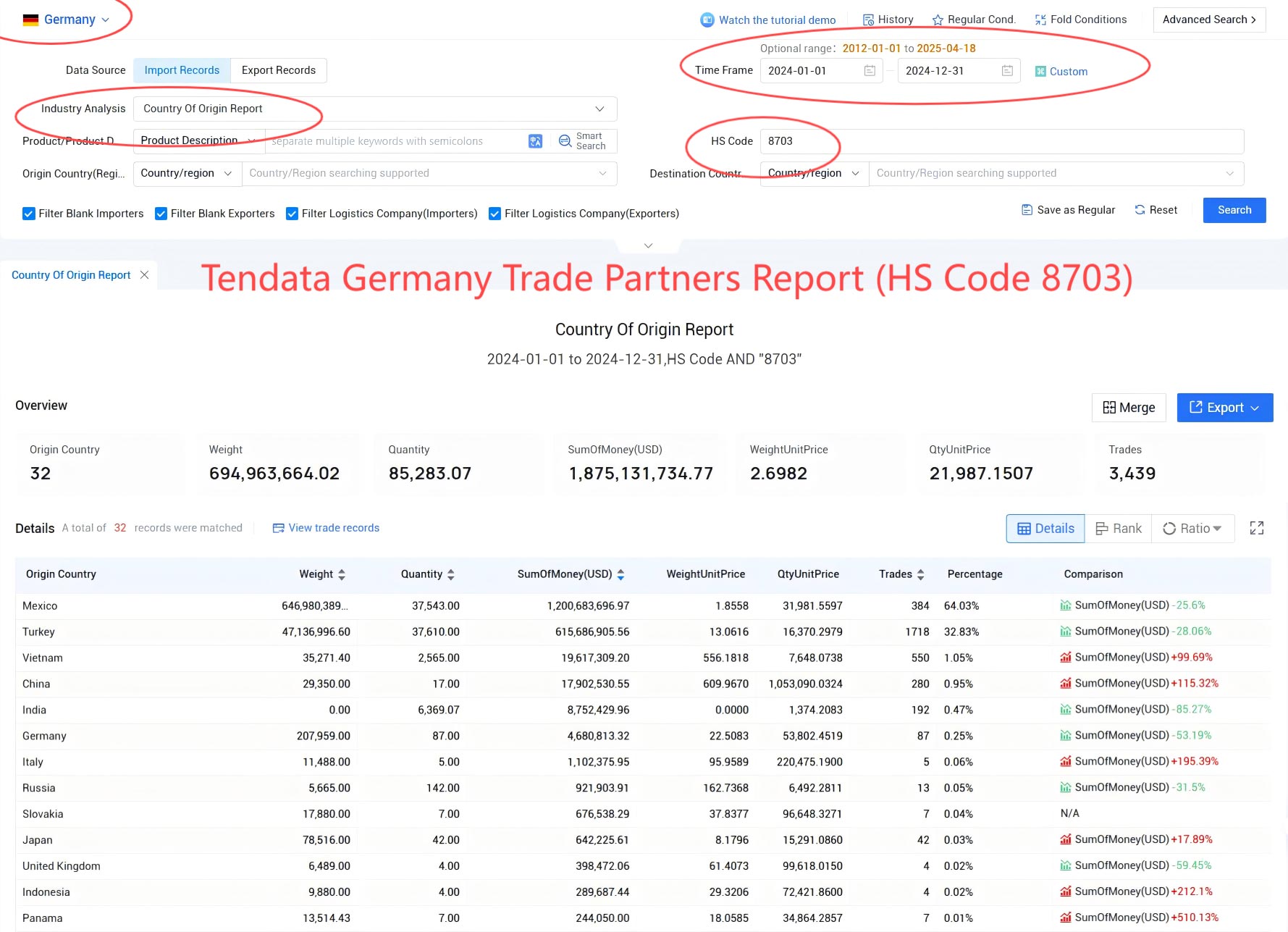Screen dimensions: 1288x932
Task: Click Indonesia comparison chart icon
Action: [x=1066, y=892]
